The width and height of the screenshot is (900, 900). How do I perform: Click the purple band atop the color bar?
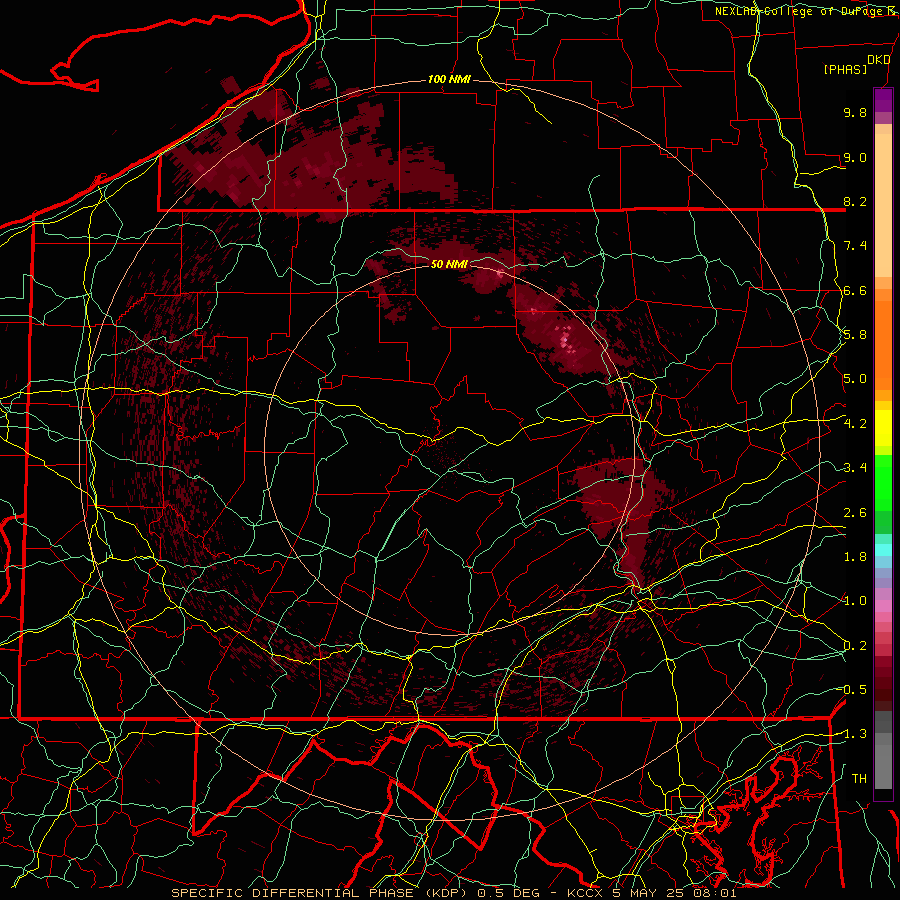tap(883, 100)
